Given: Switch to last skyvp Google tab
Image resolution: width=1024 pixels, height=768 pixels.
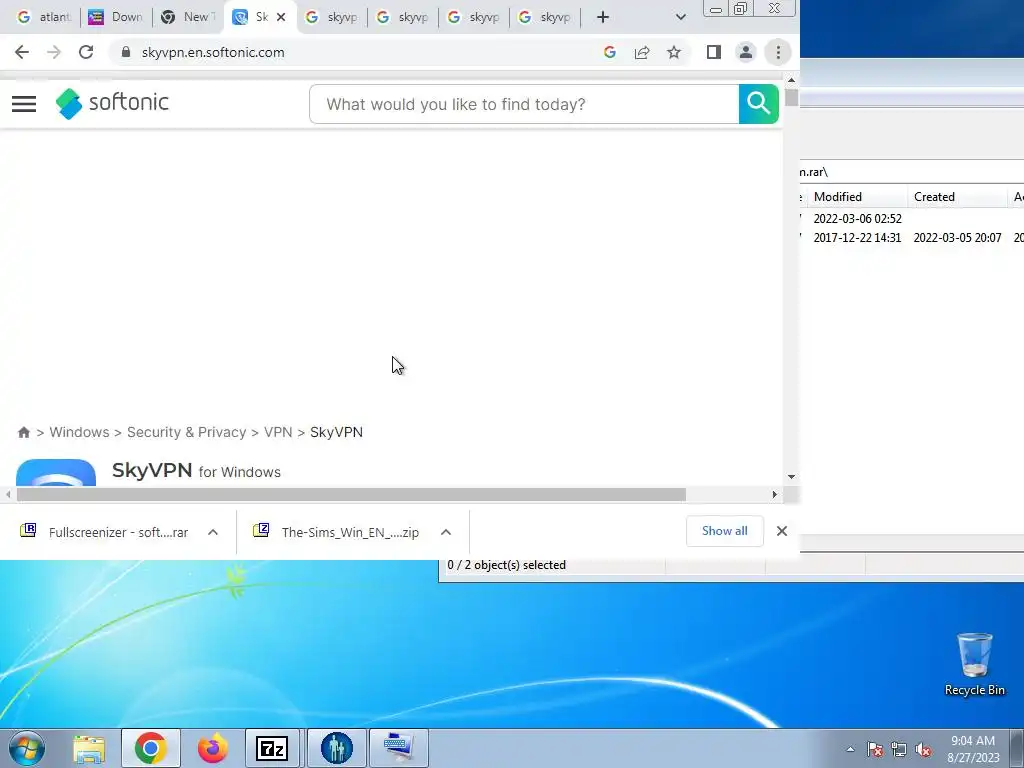Looking at the screenshot, I should (x=545, y=17).
